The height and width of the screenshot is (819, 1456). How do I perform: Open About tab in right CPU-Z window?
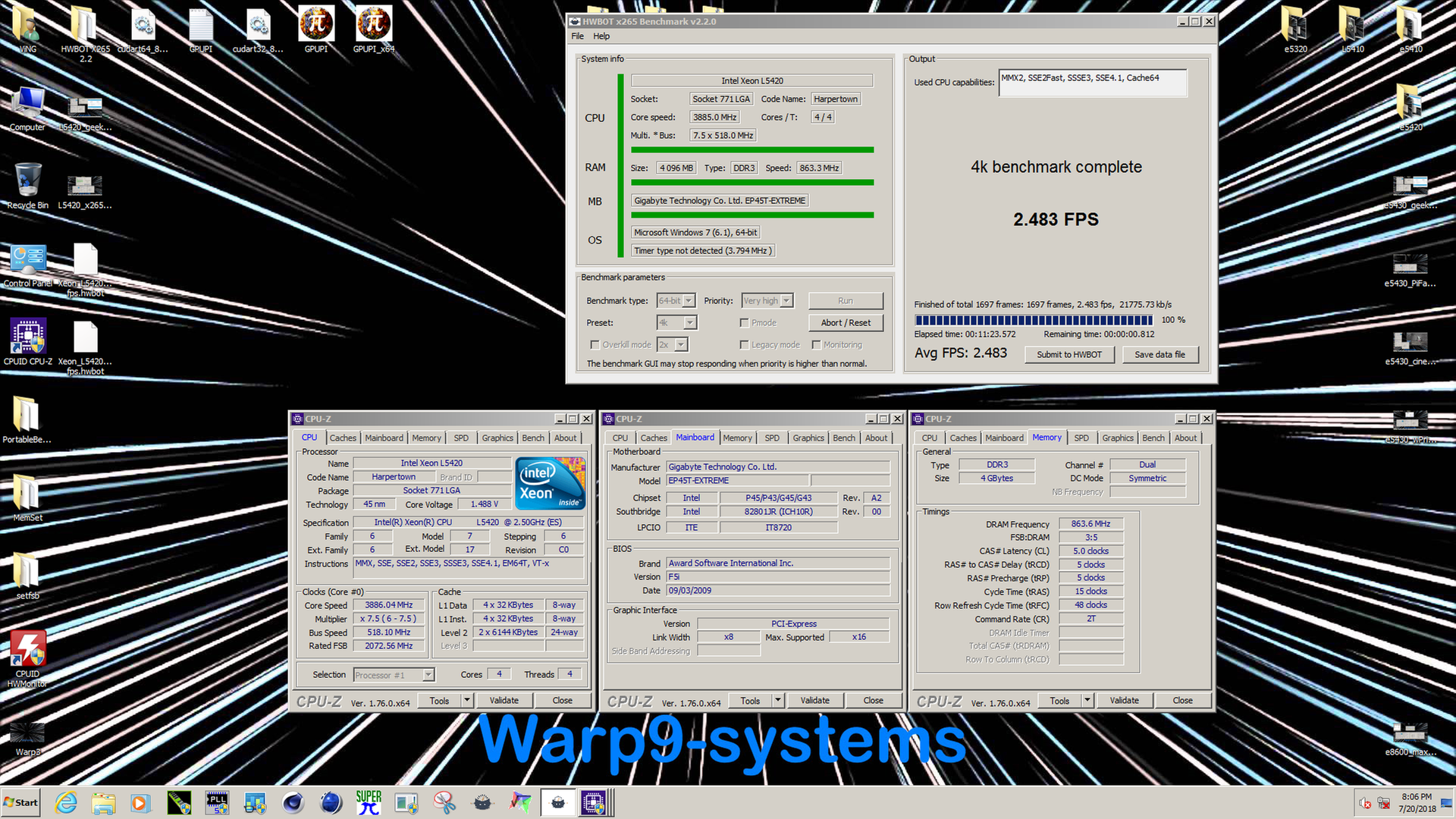pos(1186,438)
